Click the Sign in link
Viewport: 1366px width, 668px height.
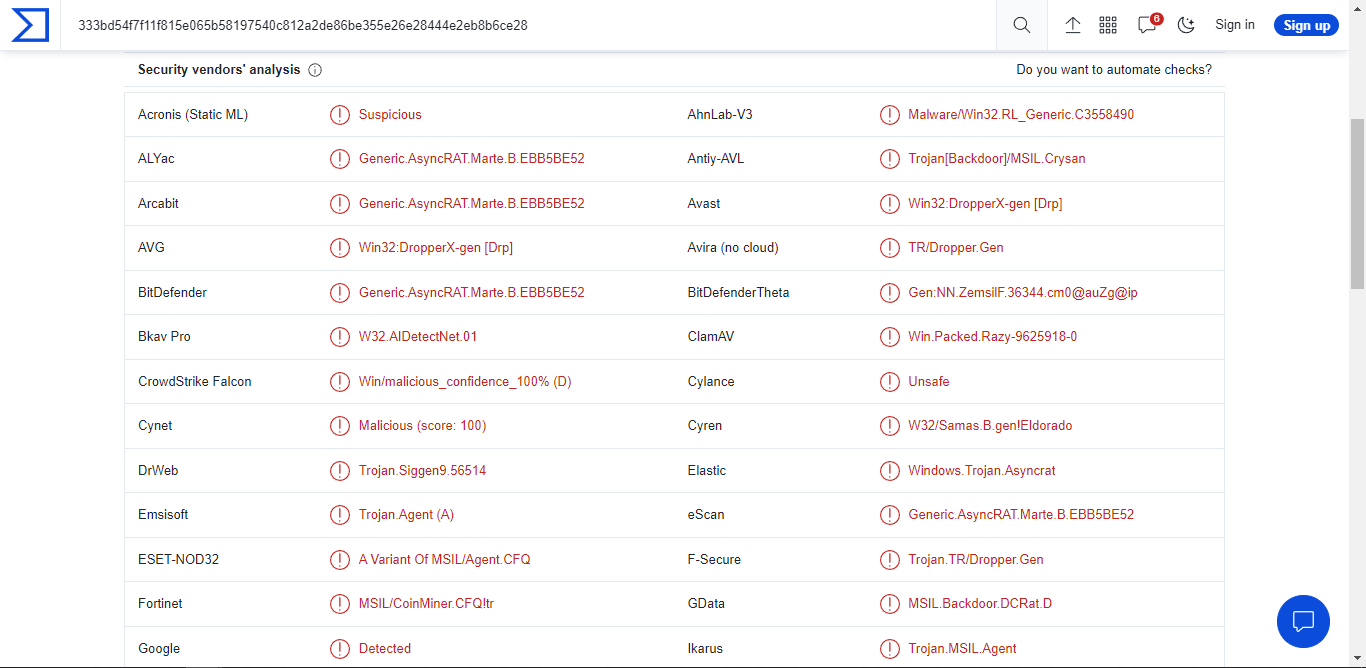[x=1235, y=25]
